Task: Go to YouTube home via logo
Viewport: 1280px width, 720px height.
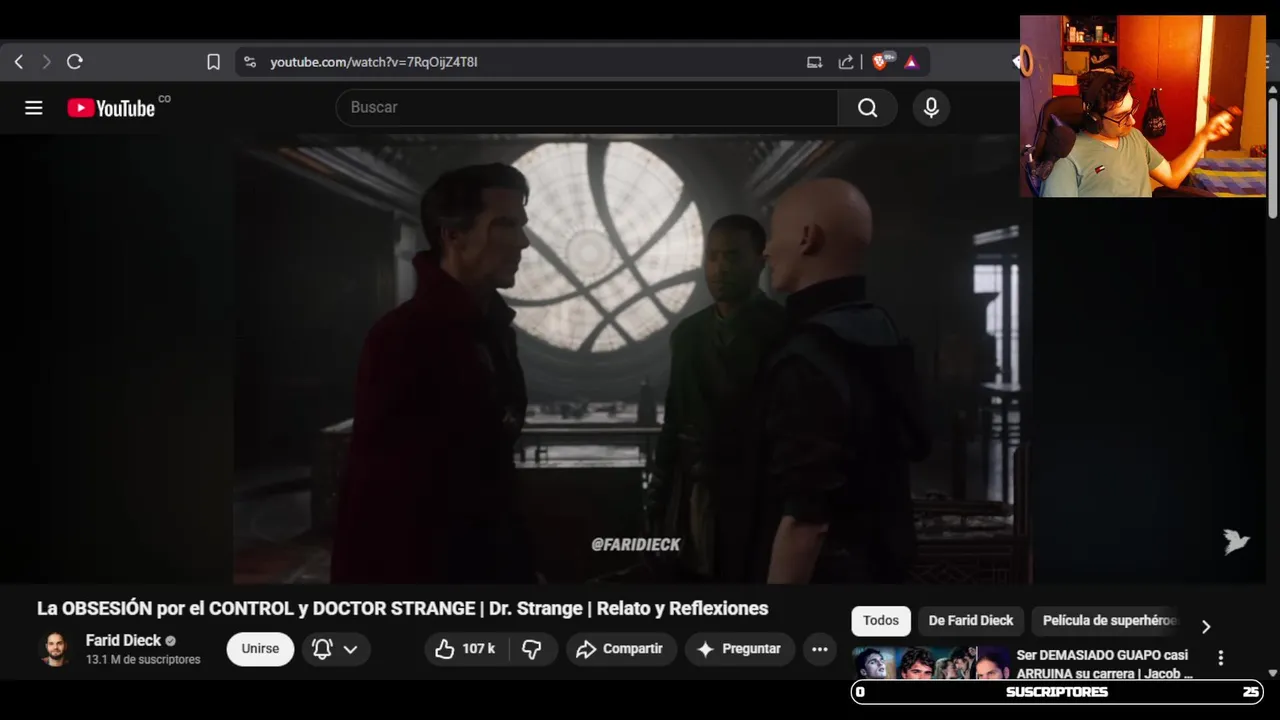Action: 111,108
